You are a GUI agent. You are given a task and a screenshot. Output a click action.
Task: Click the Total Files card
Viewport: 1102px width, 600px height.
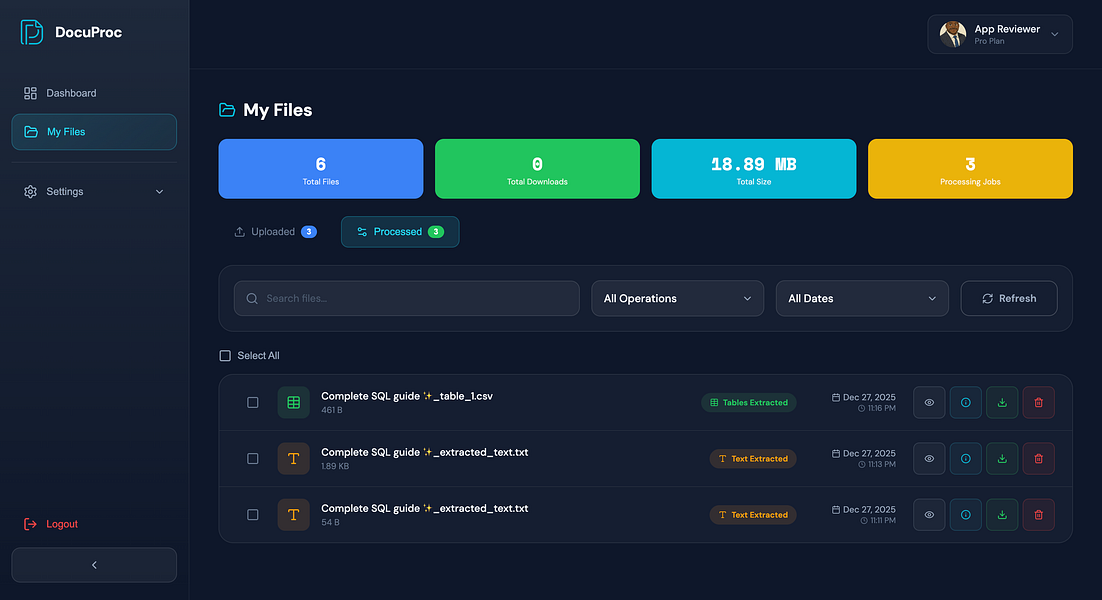(320, 169)
